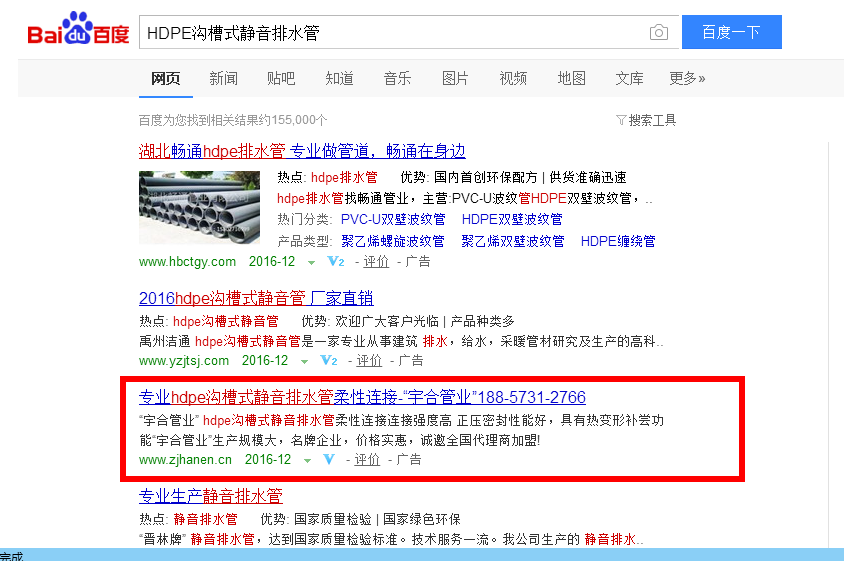Open 聚乙烯螺旋波纹管 product link
This screenshot has height=561, width=844.
tap(393, 241)
